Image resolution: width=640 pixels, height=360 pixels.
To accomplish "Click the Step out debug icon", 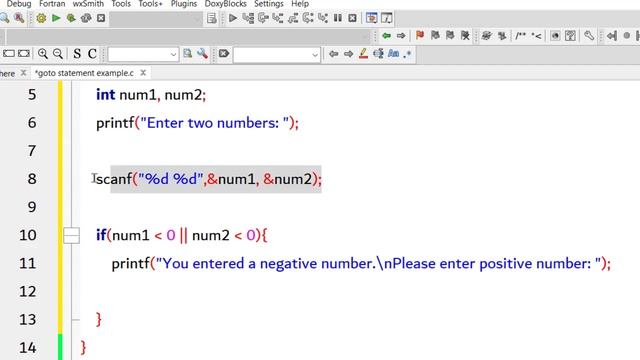I will click(x=293, y=18).
